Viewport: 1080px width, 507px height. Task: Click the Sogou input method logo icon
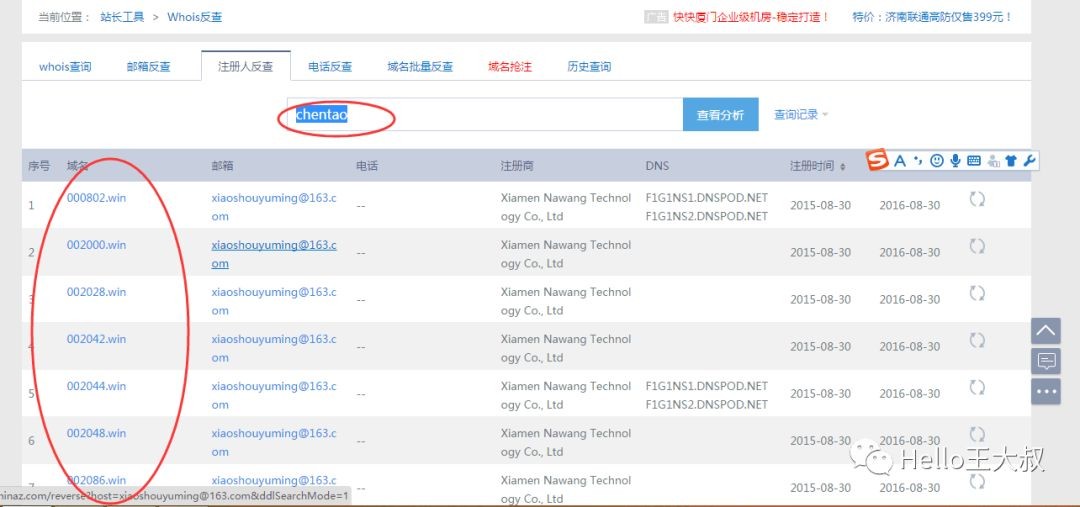877,160
